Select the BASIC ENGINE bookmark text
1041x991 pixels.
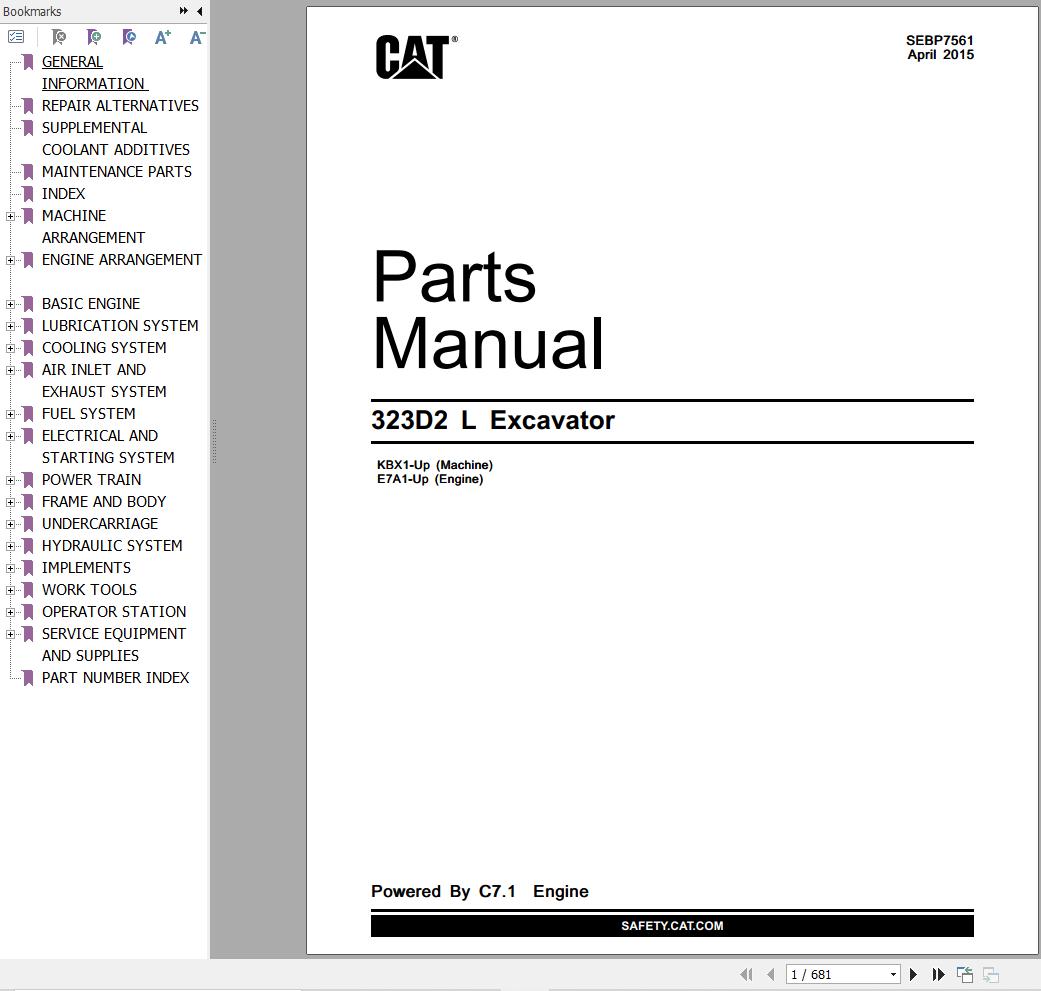pyautogui.click(x=91, y=303)
